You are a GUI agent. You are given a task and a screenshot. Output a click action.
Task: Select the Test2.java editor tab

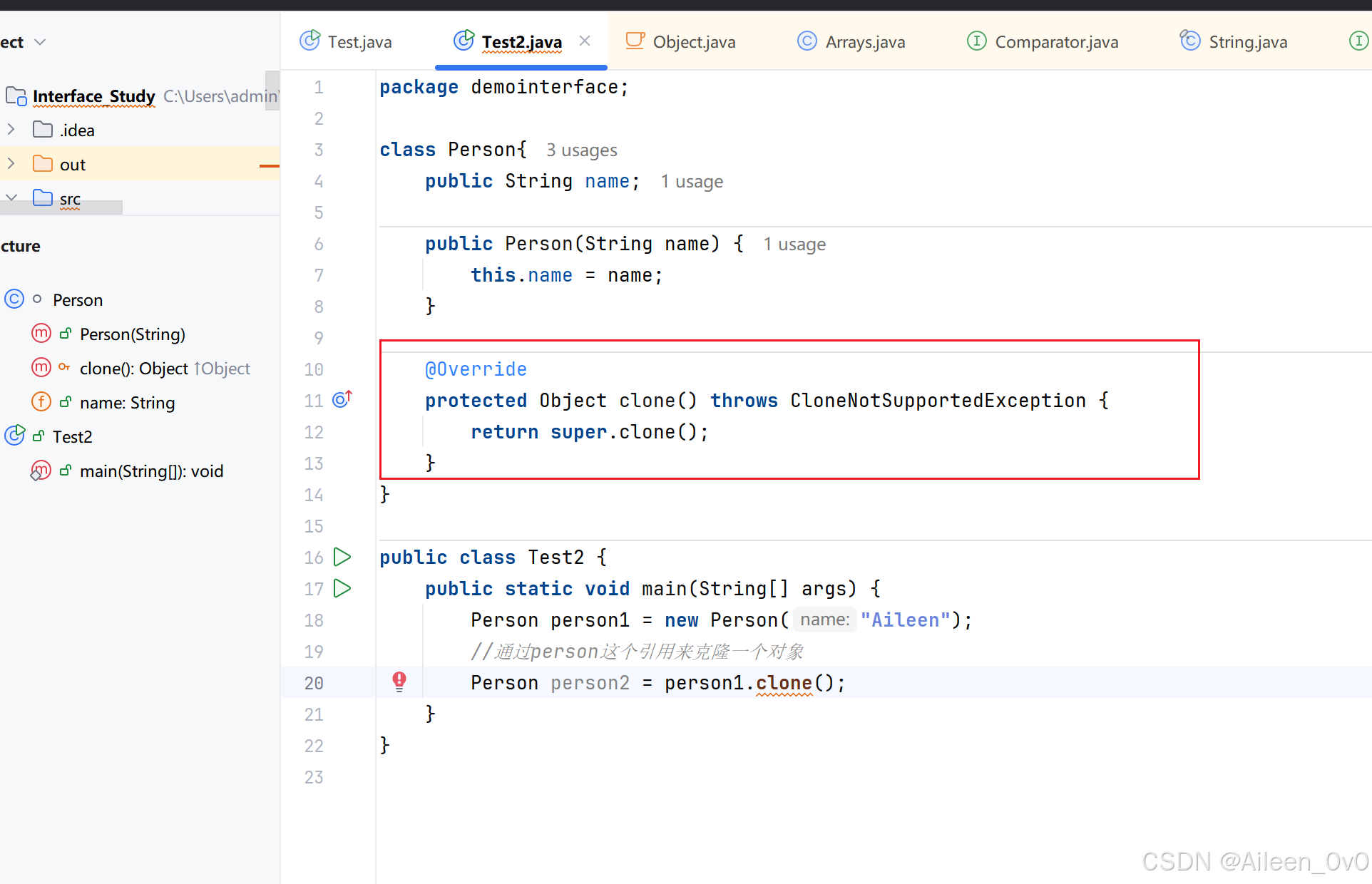(x=521, y=42)
